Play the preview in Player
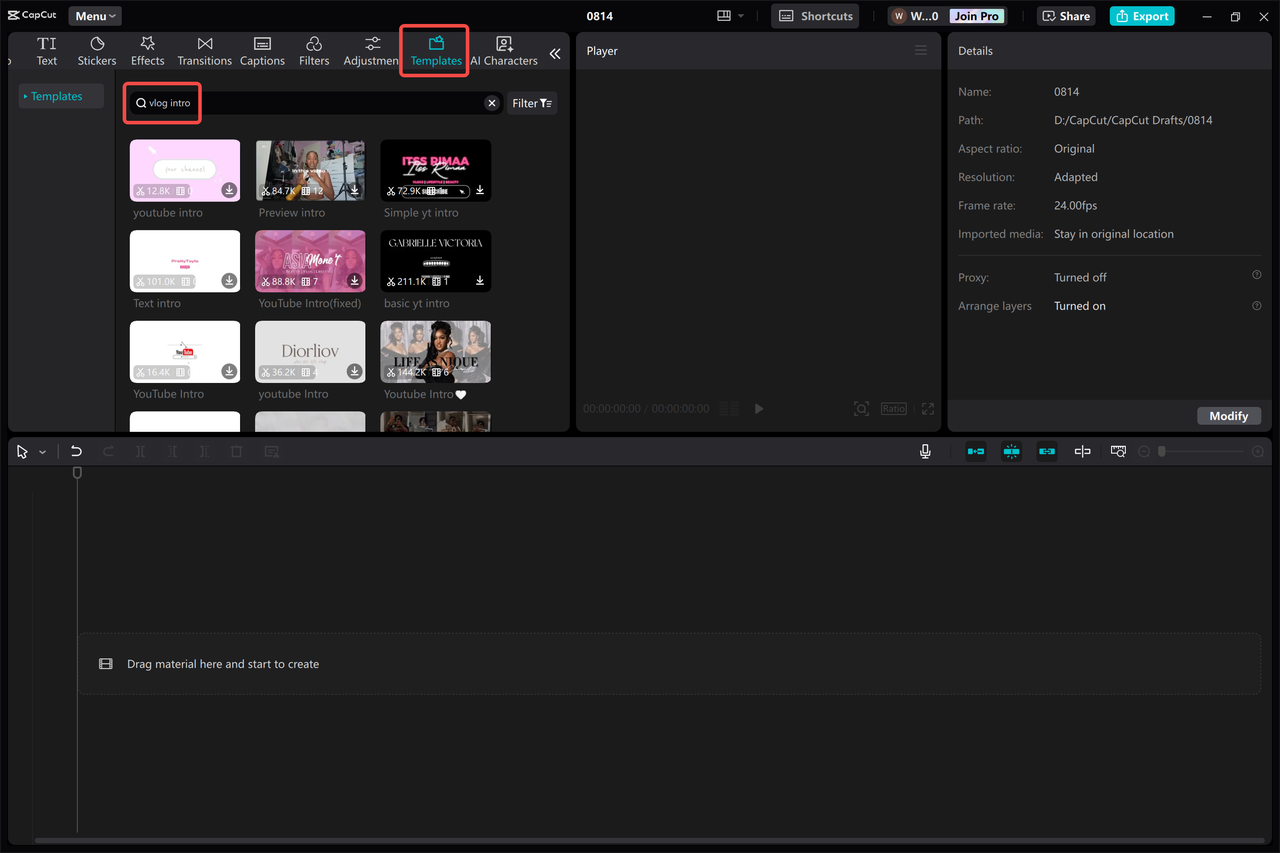 (759, 409)
